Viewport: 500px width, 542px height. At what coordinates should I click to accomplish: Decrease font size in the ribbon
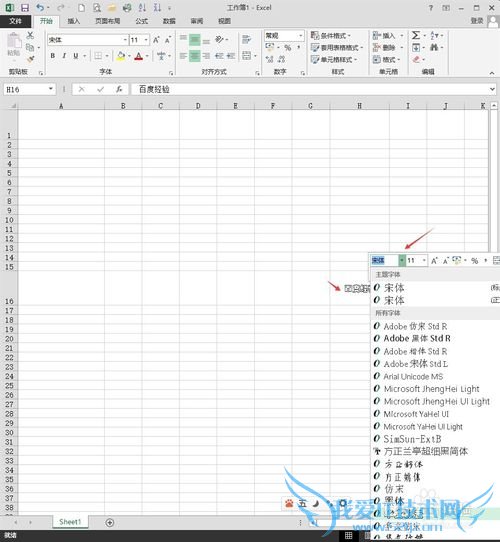coord(168,40)
